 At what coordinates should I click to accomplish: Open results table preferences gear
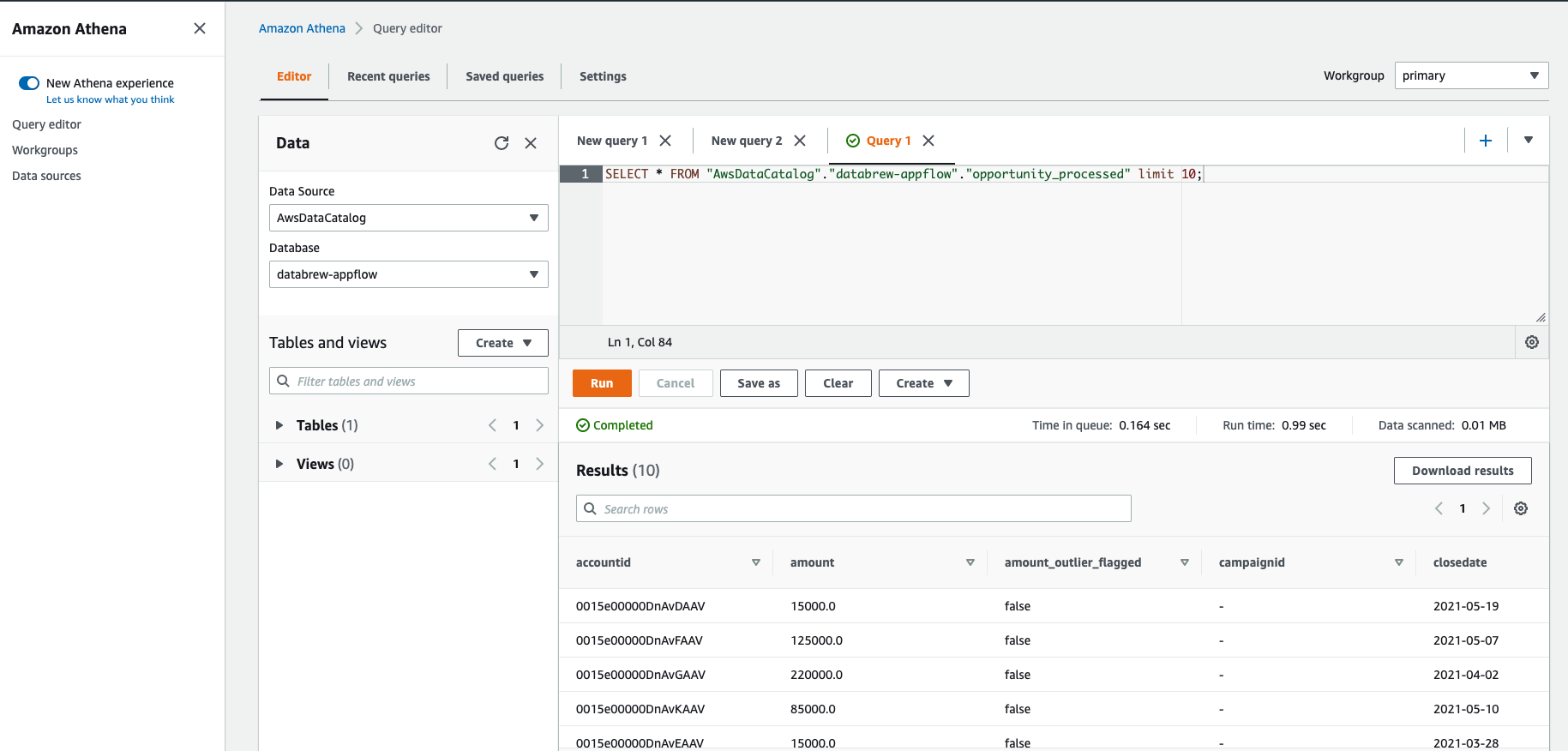[1521, 508]
